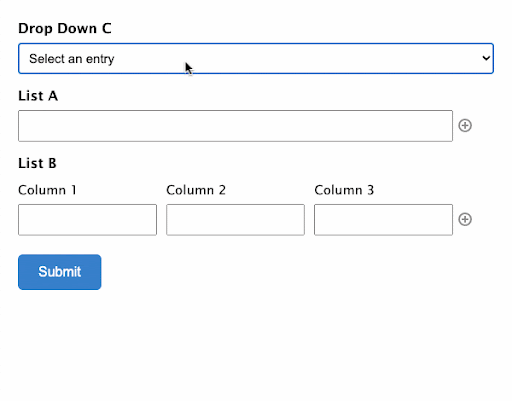Click the 'List A' heading label

[x=38, y=96]
